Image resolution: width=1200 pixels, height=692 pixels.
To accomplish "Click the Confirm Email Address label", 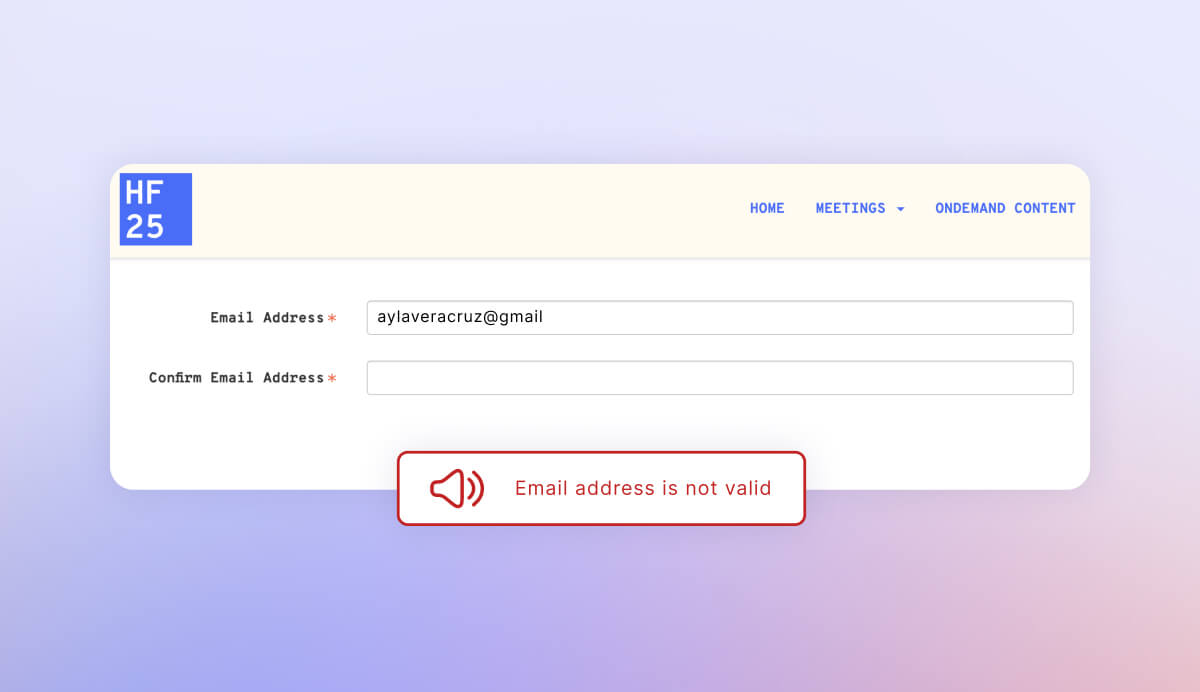I will pyautogui.click(x=236, y=378).
